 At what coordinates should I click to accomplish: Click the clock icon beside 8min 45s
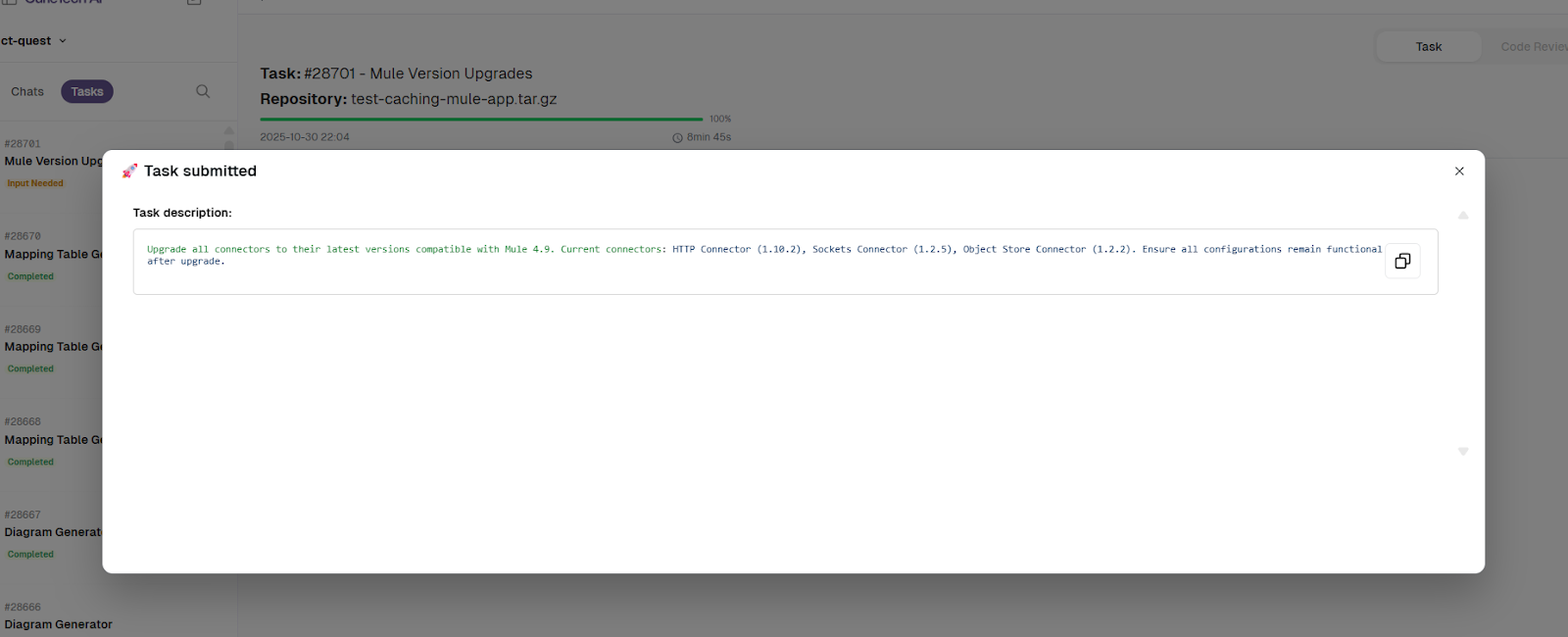[677, 138]
